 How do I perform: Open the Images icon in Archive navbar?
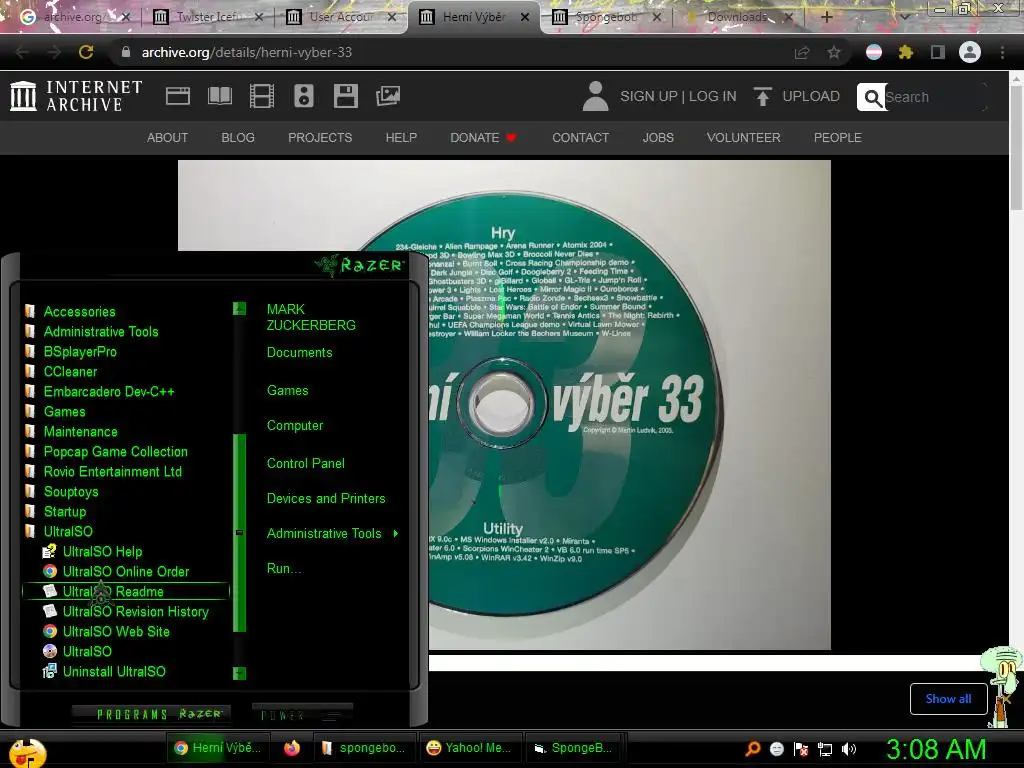(388, 96)
